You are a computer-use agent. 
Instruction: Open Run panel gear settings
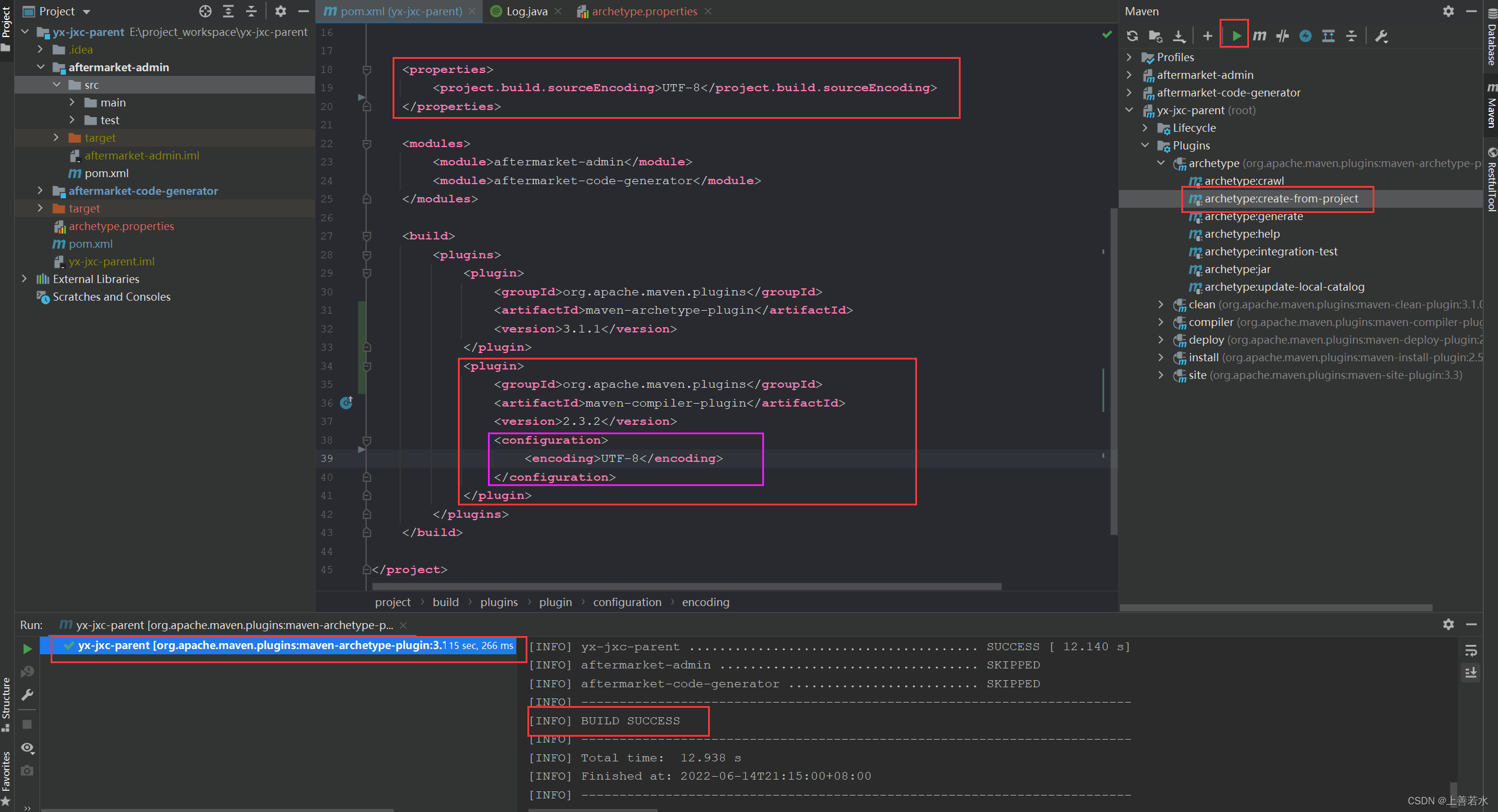click(1449, 624)
